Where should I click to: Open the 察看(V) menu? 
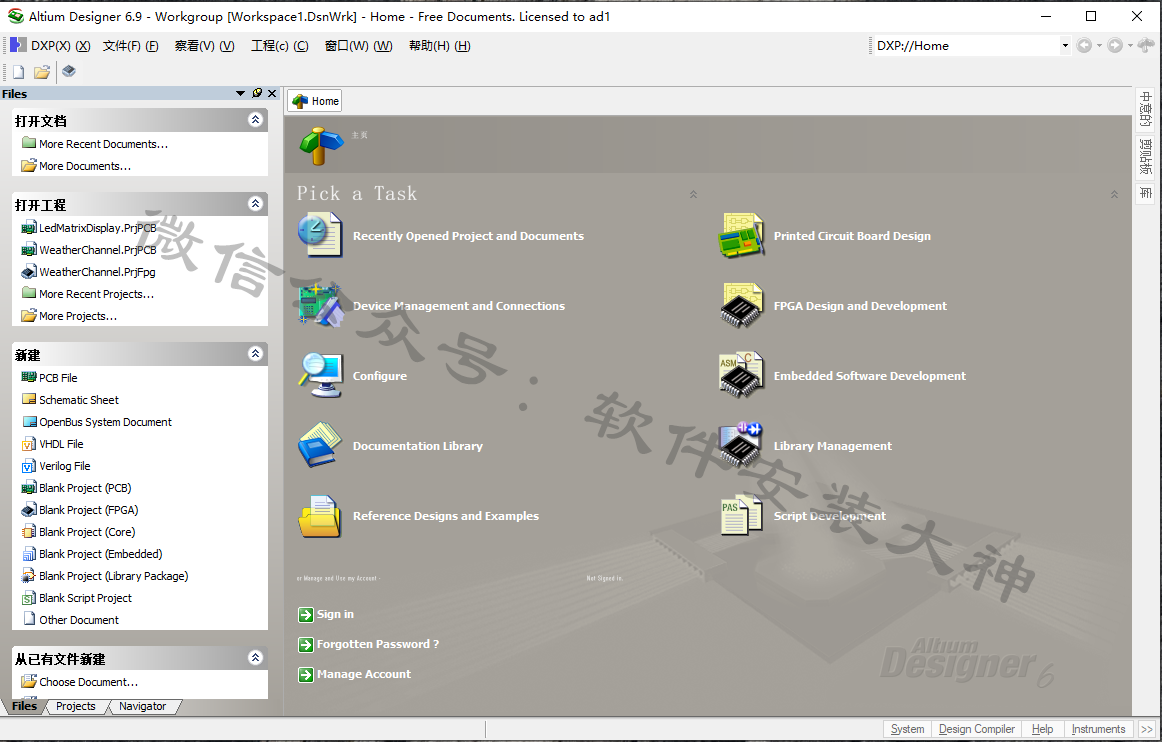[x=205, y=46]
